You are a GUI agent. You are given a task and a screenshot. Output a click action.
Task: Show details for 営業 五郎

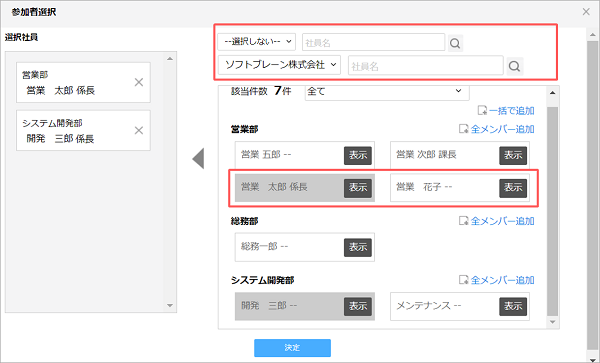coord(358,155)
